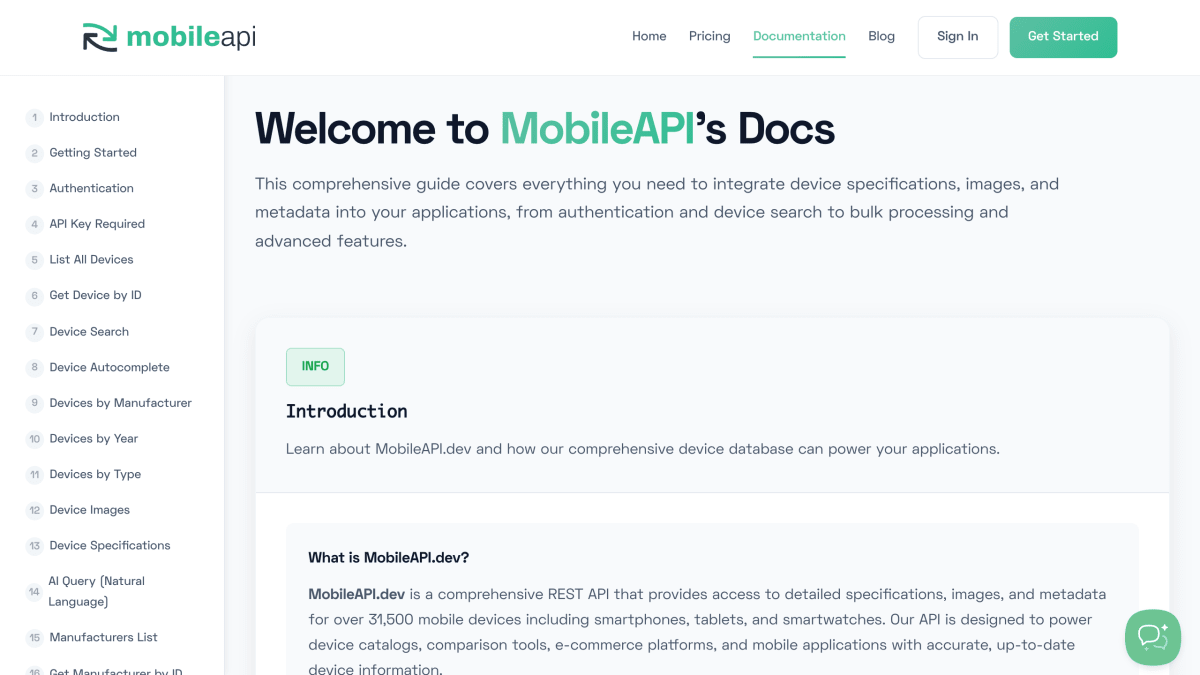Click the bold MobileAPI.dev paragraph text
Image resolution: width=1200 pixels, height=675 pixels.
click(x=356, y=594)
